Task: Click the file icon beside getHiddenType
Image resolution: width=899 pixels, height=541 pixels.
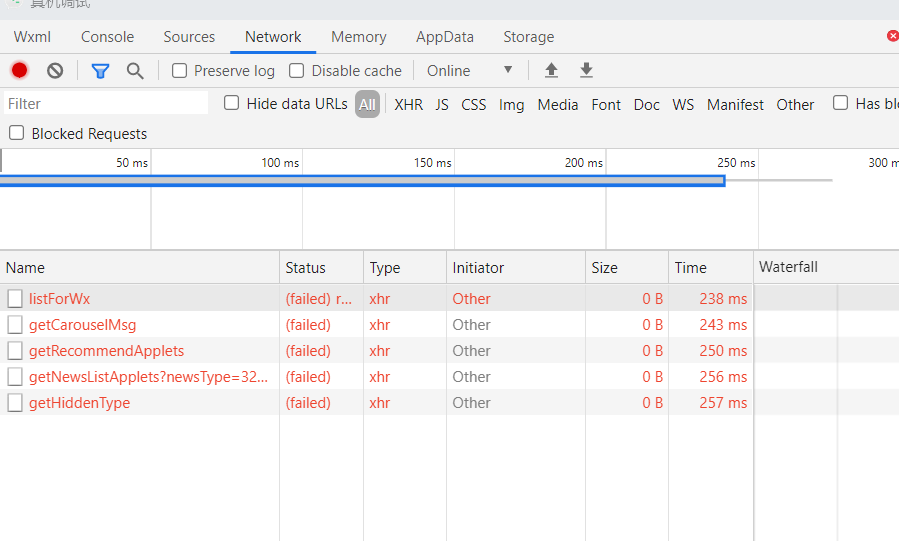Action: pyautogui.click(x=15, y=403)
